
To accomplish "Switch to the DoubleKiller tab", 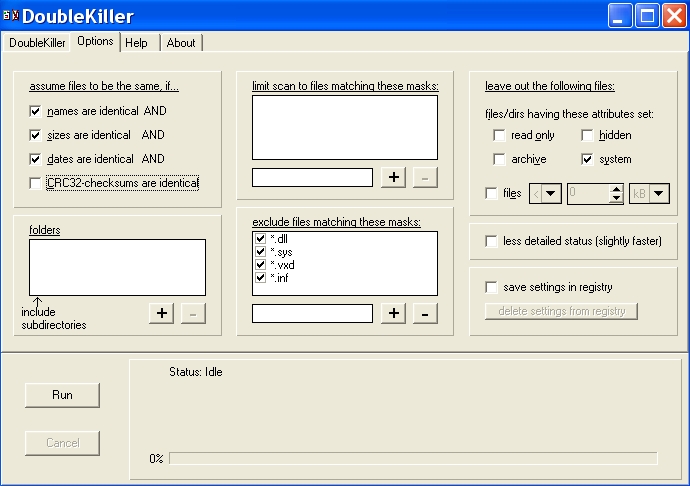I will click(x=37, y=43).
